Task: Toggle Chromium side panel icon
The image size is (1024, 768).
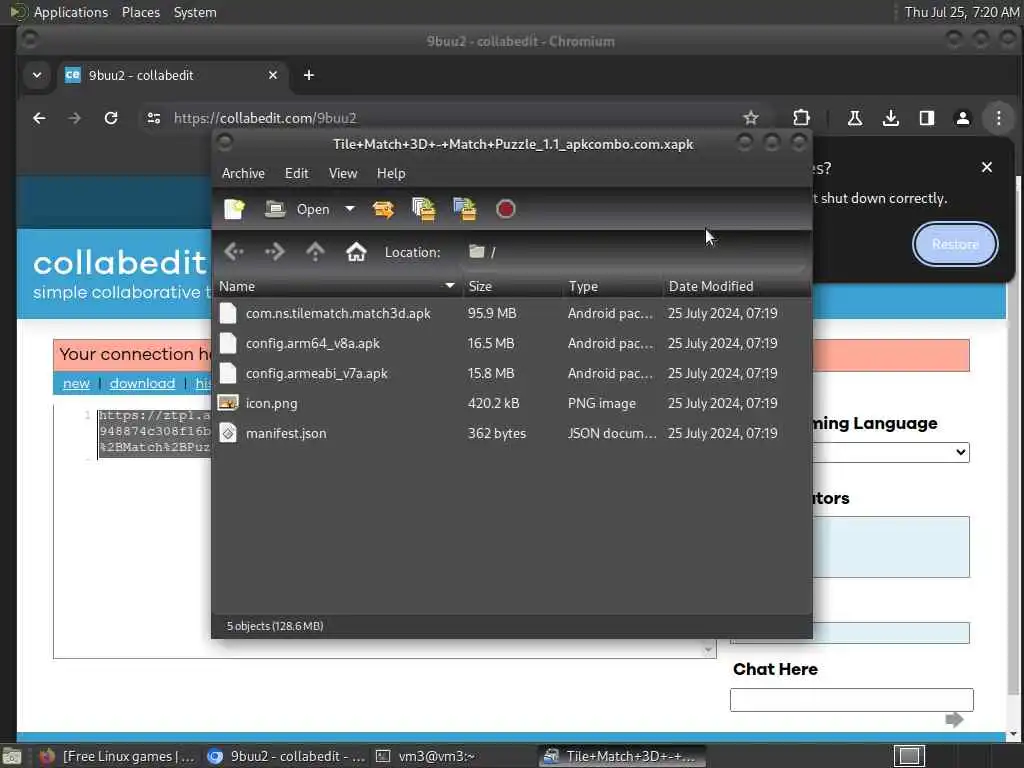Action: click(926, 118)
